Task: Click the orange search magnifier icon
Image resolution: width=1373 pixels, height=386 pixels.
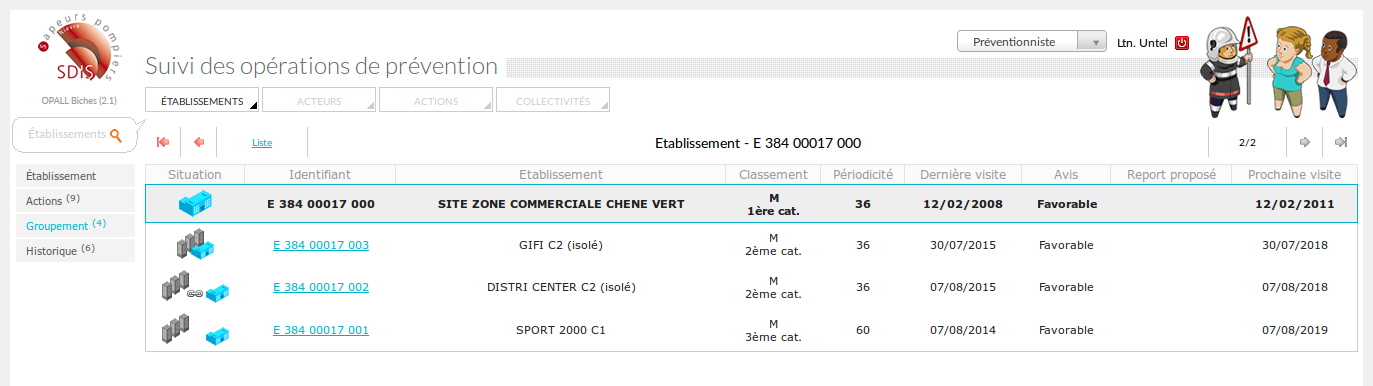Action: click(x=116, y=134)
